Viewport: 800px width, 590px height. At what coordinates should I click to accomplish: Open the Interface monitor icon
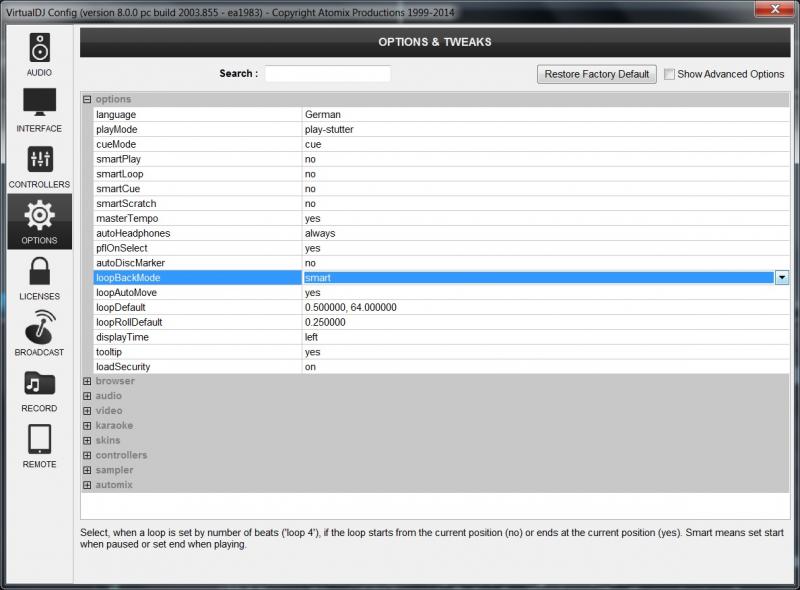39,102
